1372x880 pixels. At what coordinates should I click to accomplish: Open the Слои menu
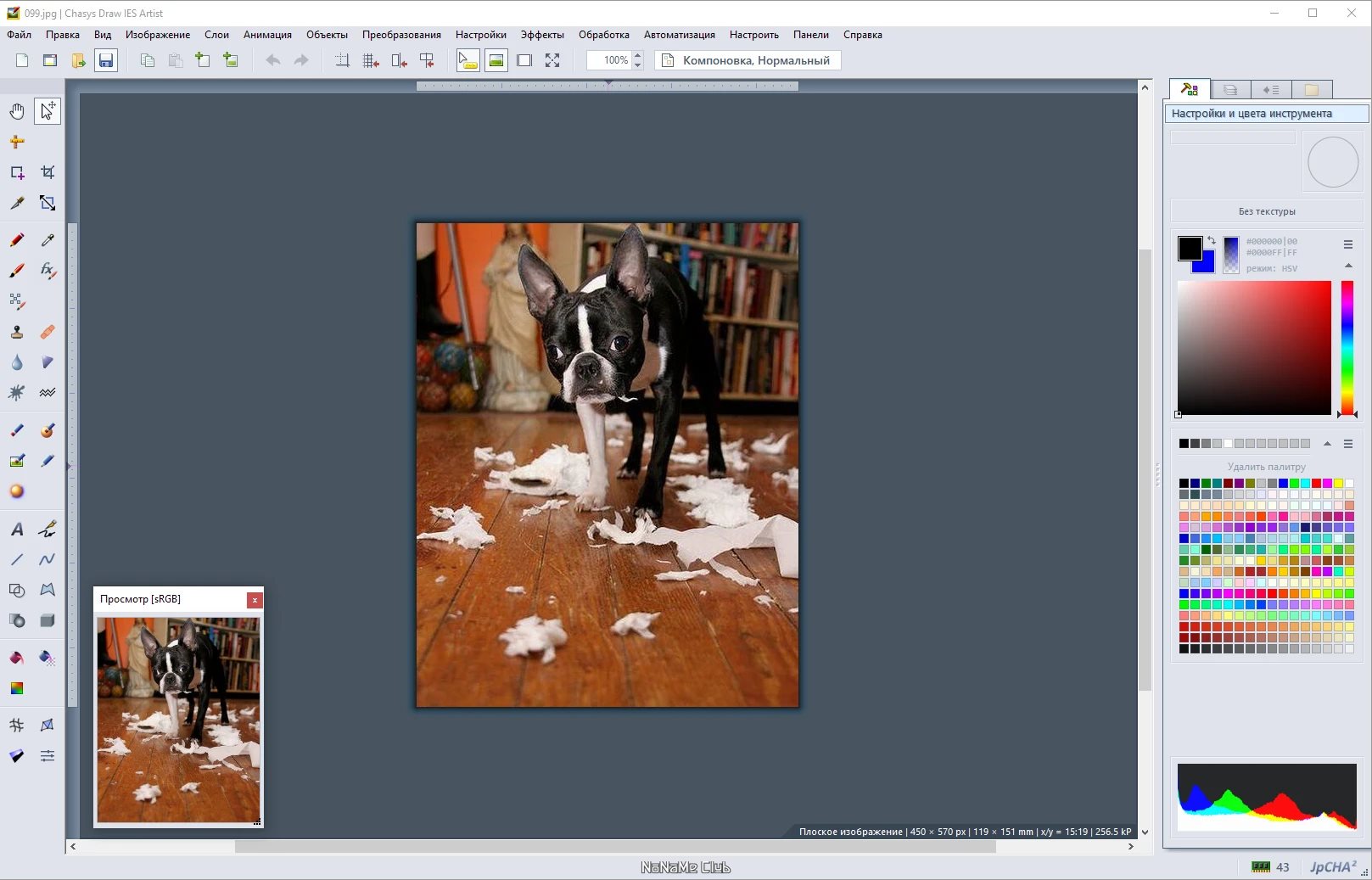click(216, 35)
